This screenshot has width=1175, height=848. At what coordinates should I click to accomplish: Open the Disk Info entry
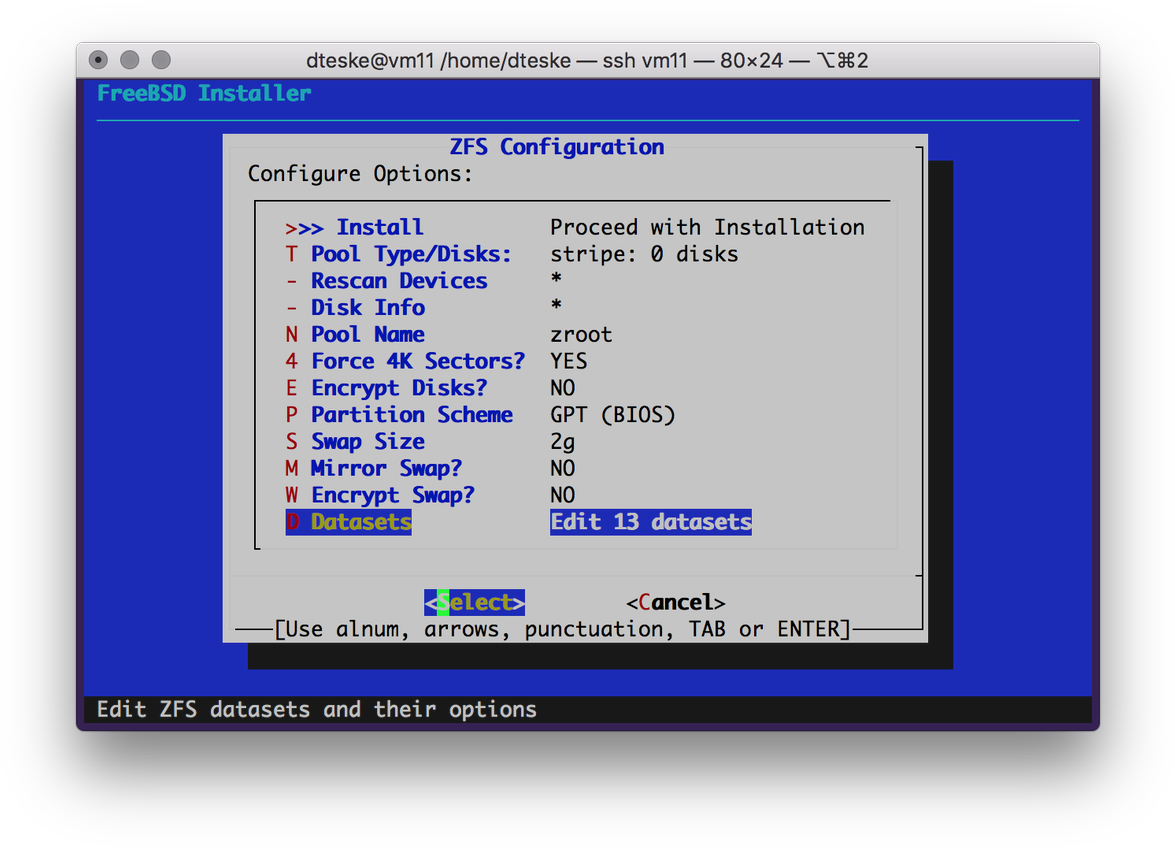pyautogui.click(x=367, y=308)
